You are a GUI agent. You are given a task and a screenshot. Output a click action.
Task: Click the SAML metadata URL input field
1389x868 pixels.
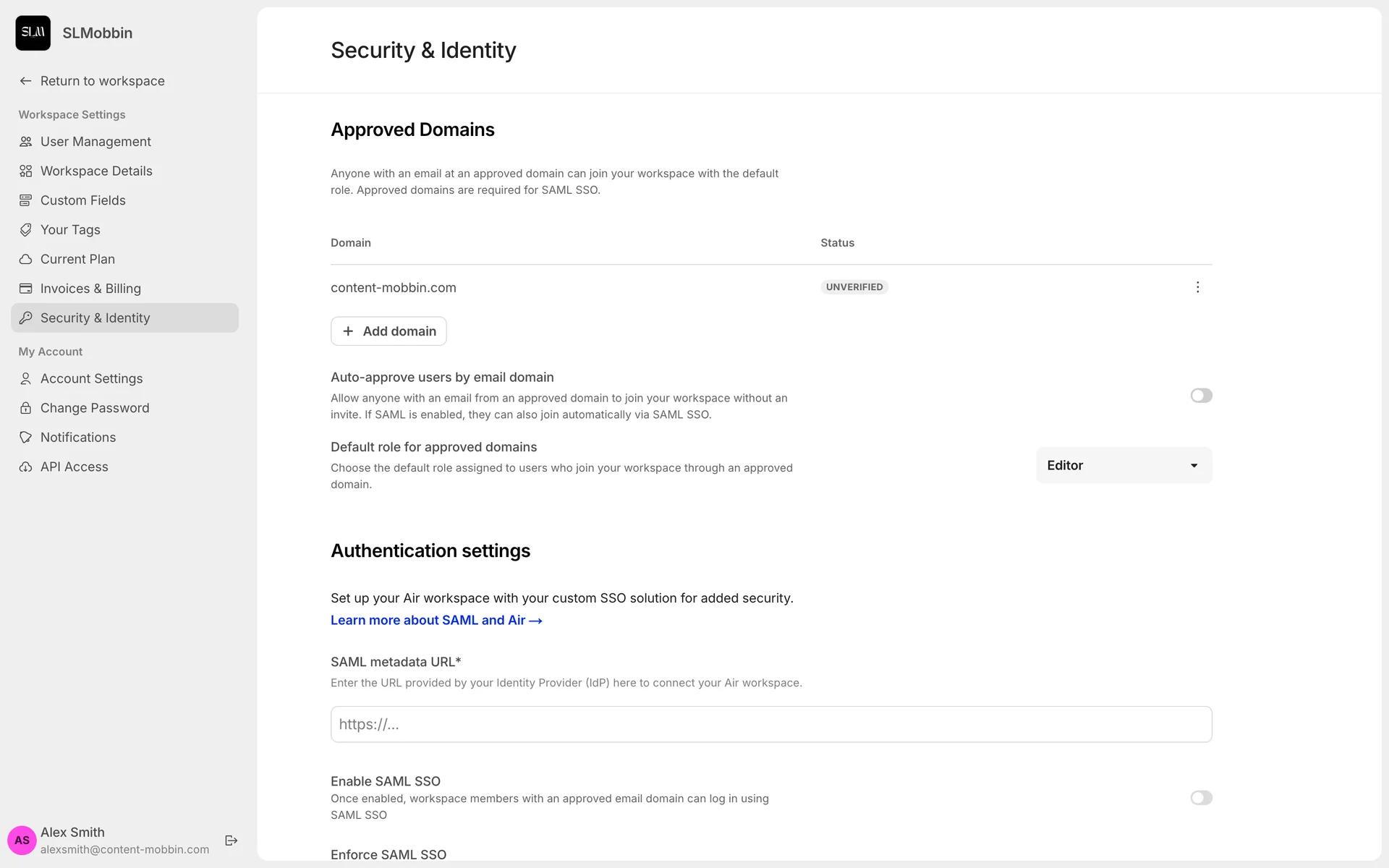(771, 724)
